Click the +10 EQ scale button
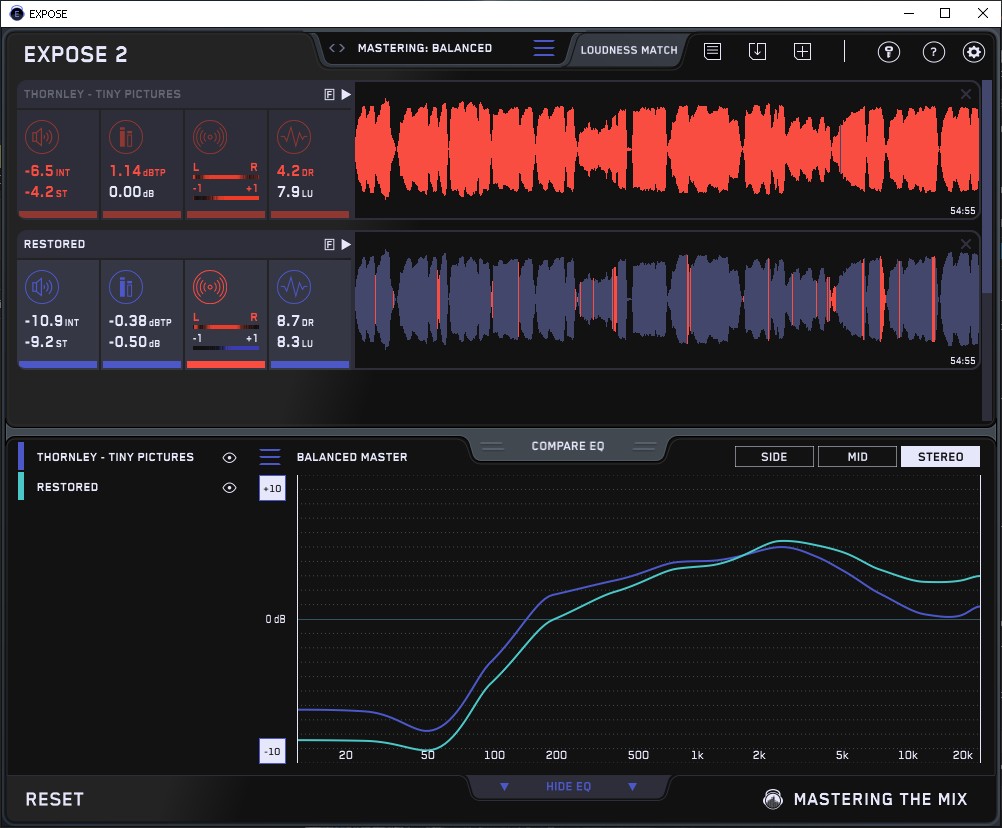This screenshot has height=828, width=1002. [273, 488]
